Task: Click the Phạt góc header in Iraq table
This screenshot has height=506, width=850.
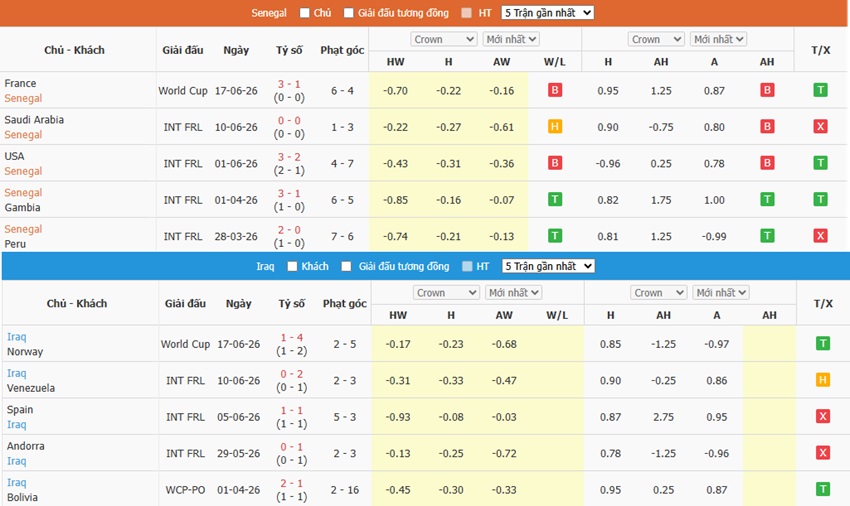Action: (x=345, y=303)
